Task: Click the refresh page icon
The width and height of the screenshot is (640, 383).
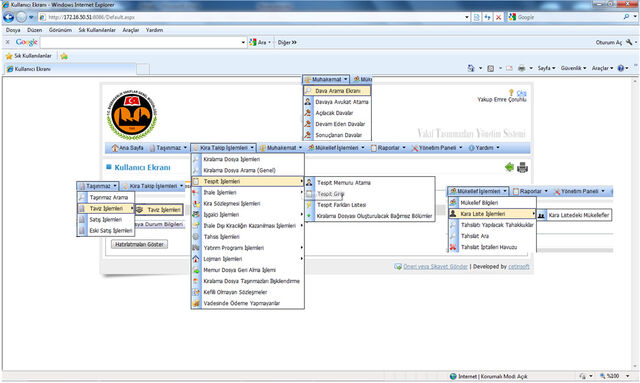Action: pyautogui.click(x=487, y=17)
